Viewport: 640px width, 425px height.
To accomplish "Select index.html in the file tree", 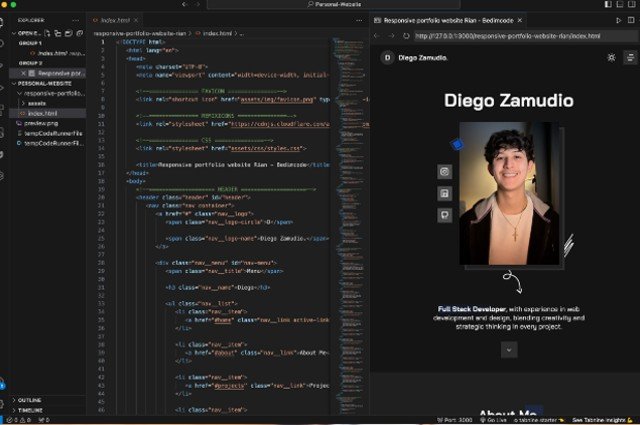I will tap(47, 113).
